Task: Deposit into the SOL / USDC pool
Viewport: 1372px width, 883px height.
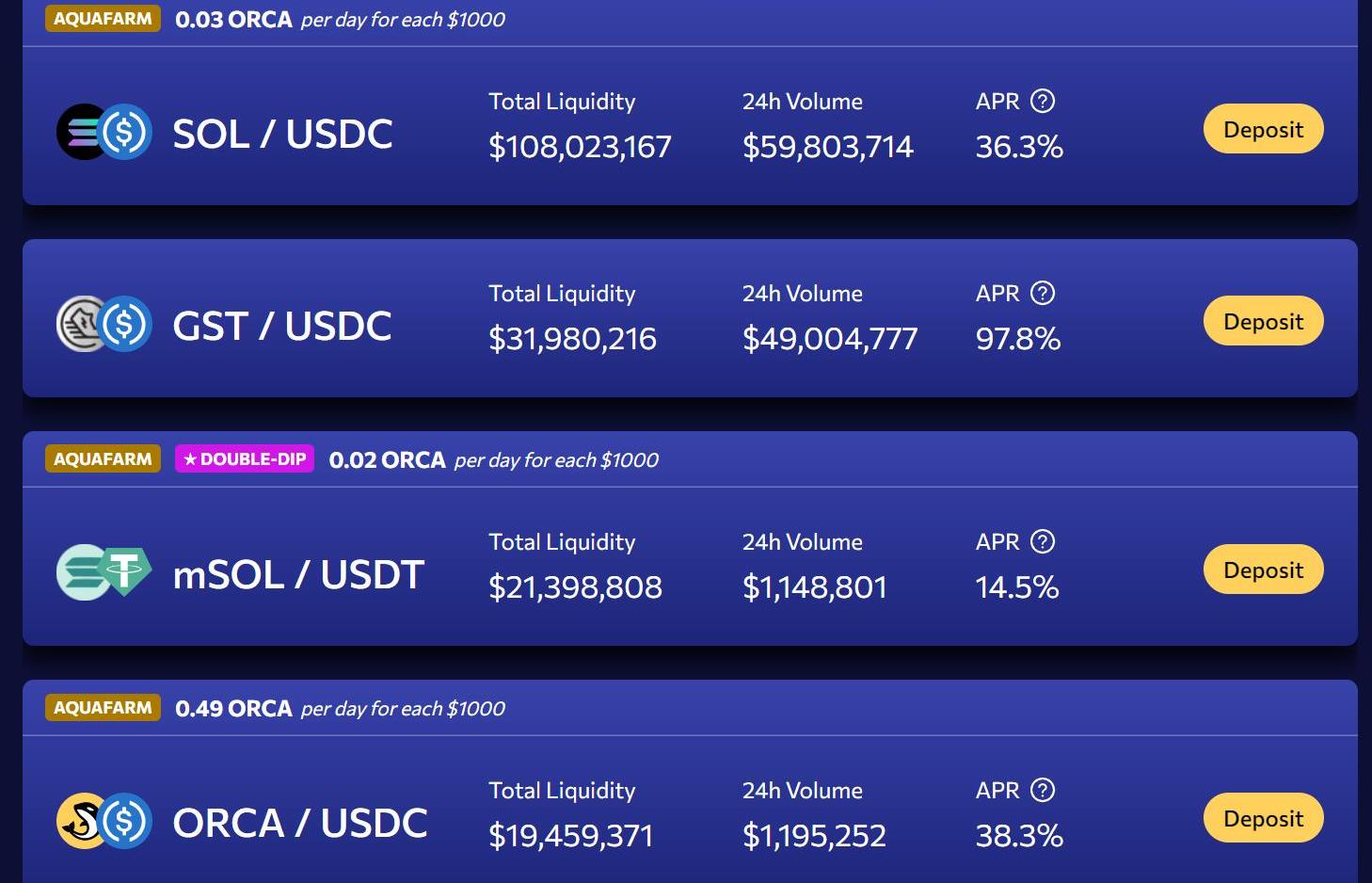Action: coord(1263,129)
